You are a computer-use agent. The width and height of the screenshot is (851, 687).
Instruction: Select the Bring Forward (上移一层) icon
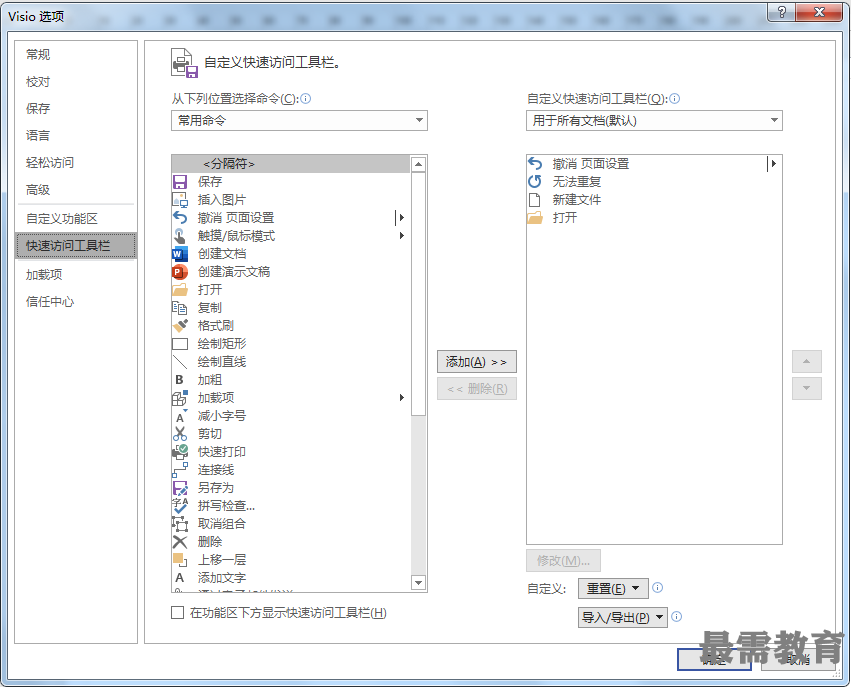coord(180,559)
